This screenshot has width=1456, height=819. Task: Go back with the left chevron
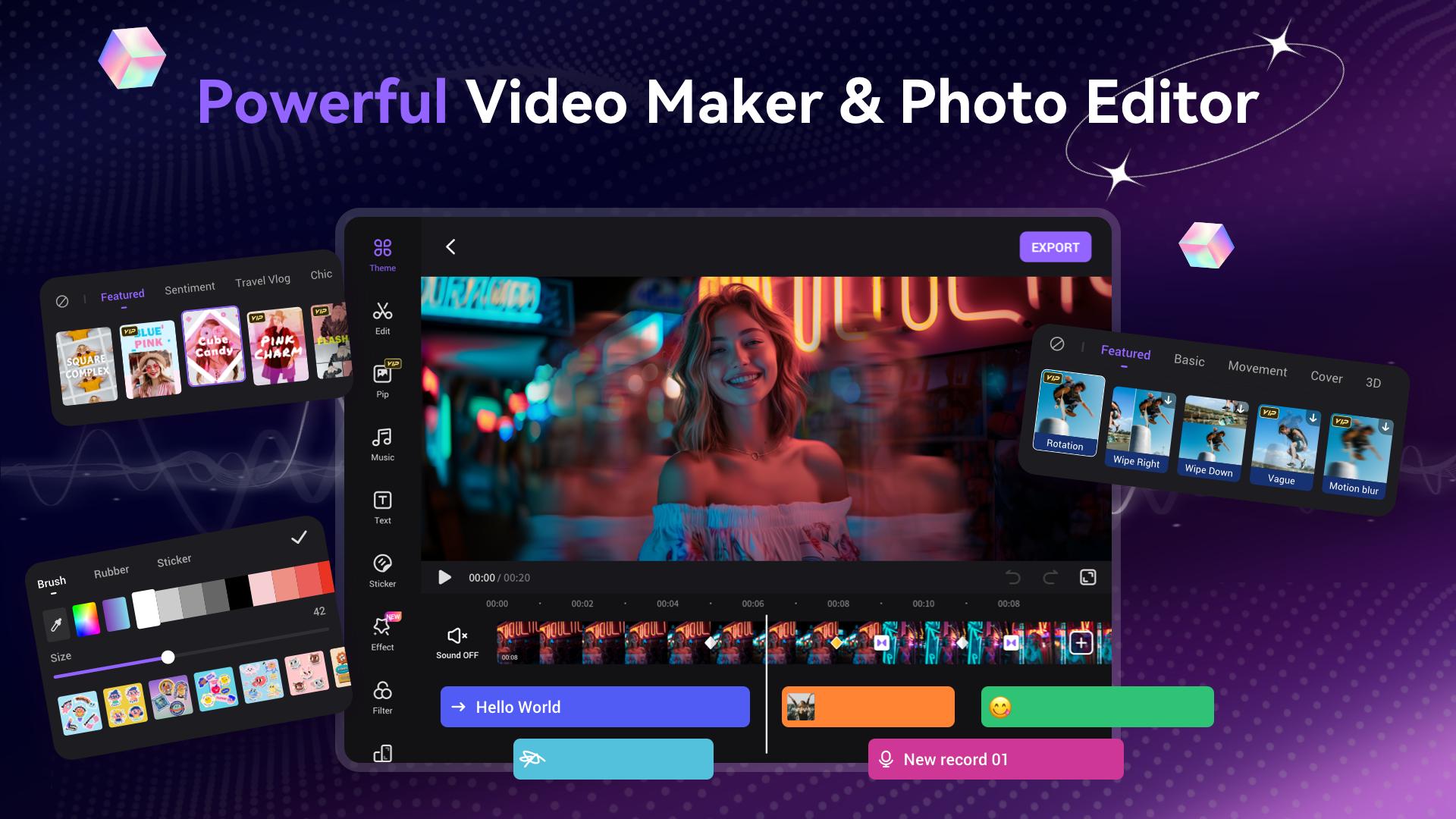[450, 246]
